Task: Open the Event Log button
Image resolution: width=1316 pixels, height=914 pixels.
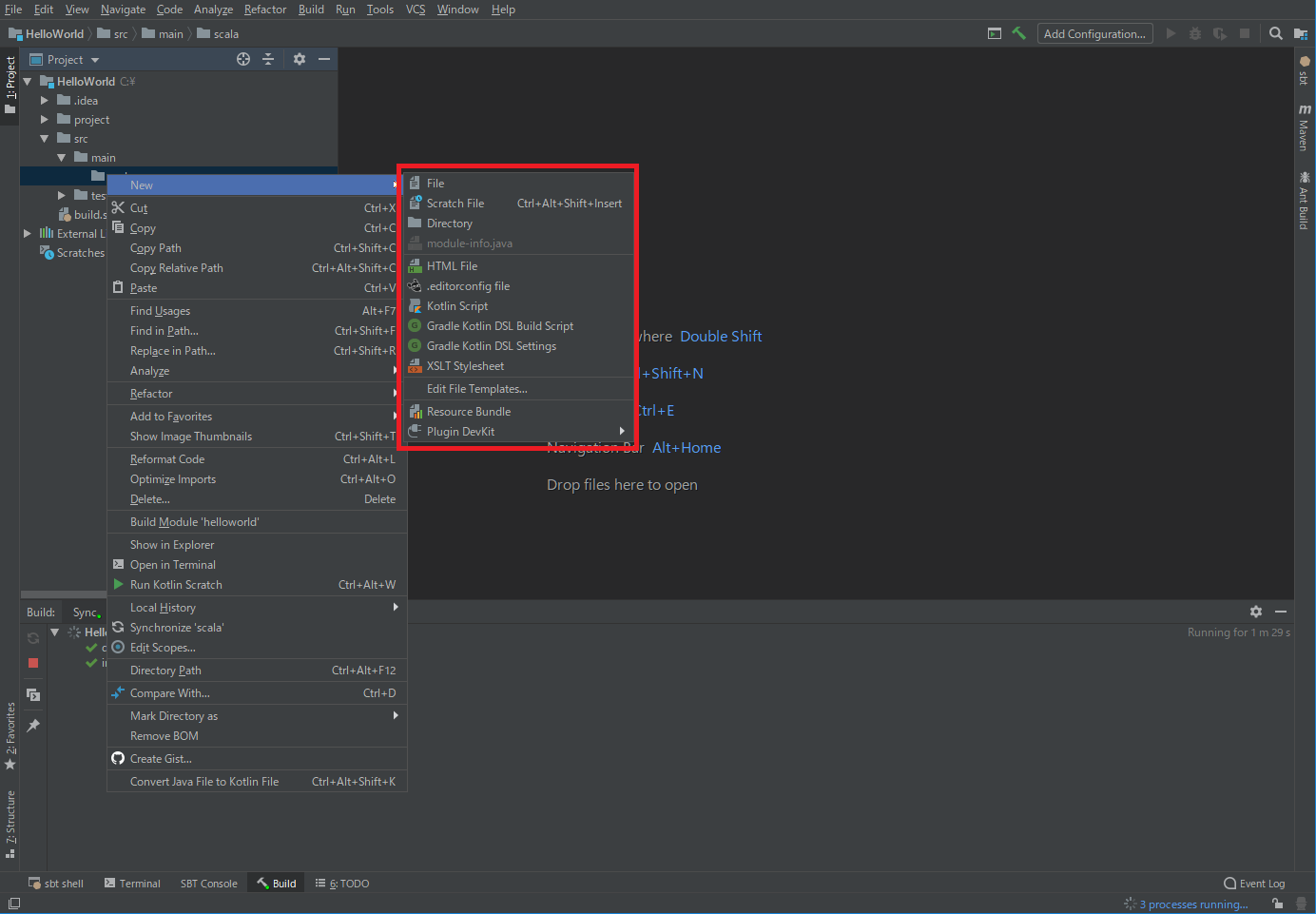Action: pyautogui.click(x=1254, y=884)
